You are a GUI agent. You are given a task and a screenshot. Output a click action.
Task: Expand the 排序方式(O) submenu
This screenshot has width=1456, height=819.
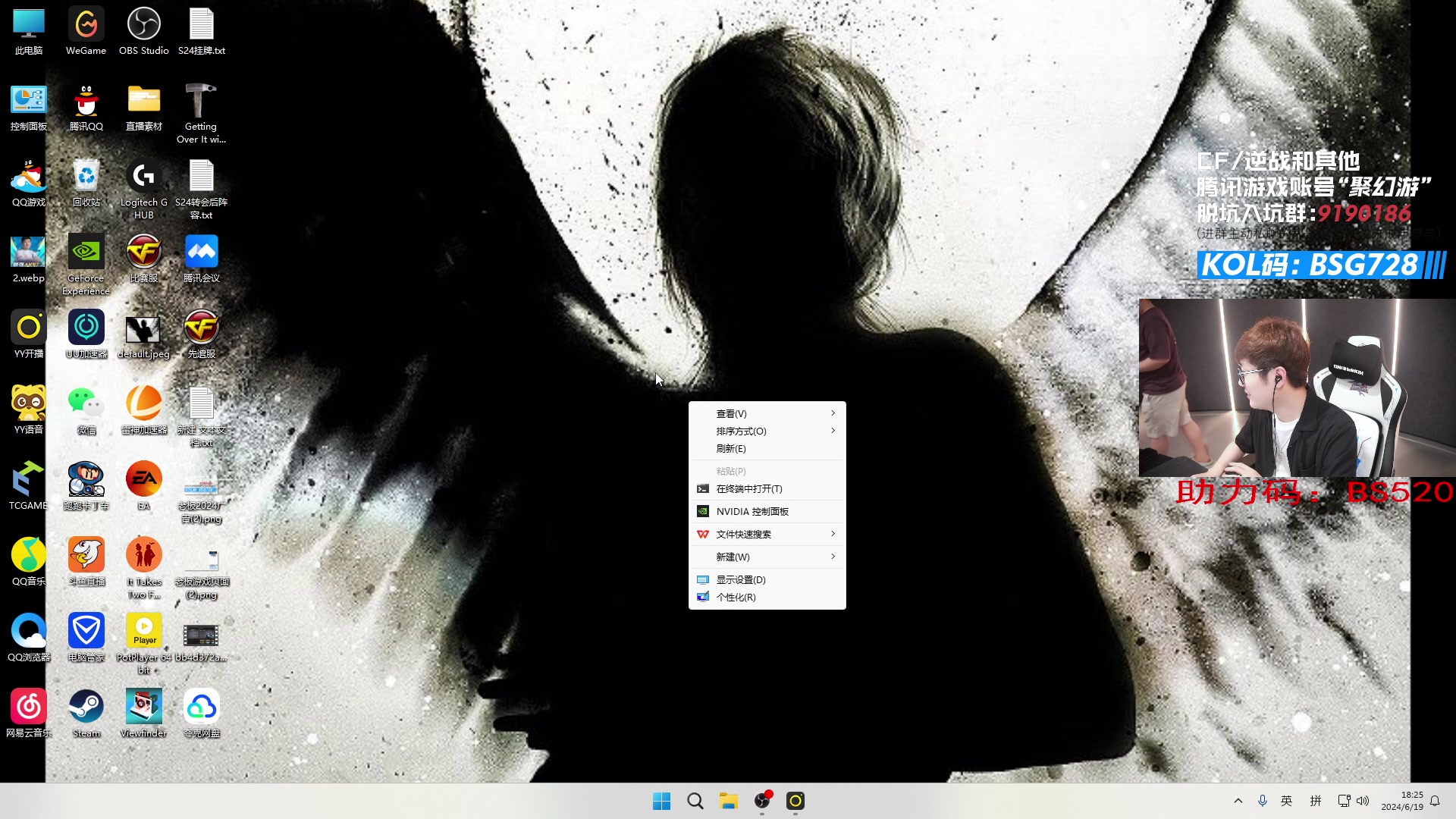pyautogui.click(x=767, y=431)
